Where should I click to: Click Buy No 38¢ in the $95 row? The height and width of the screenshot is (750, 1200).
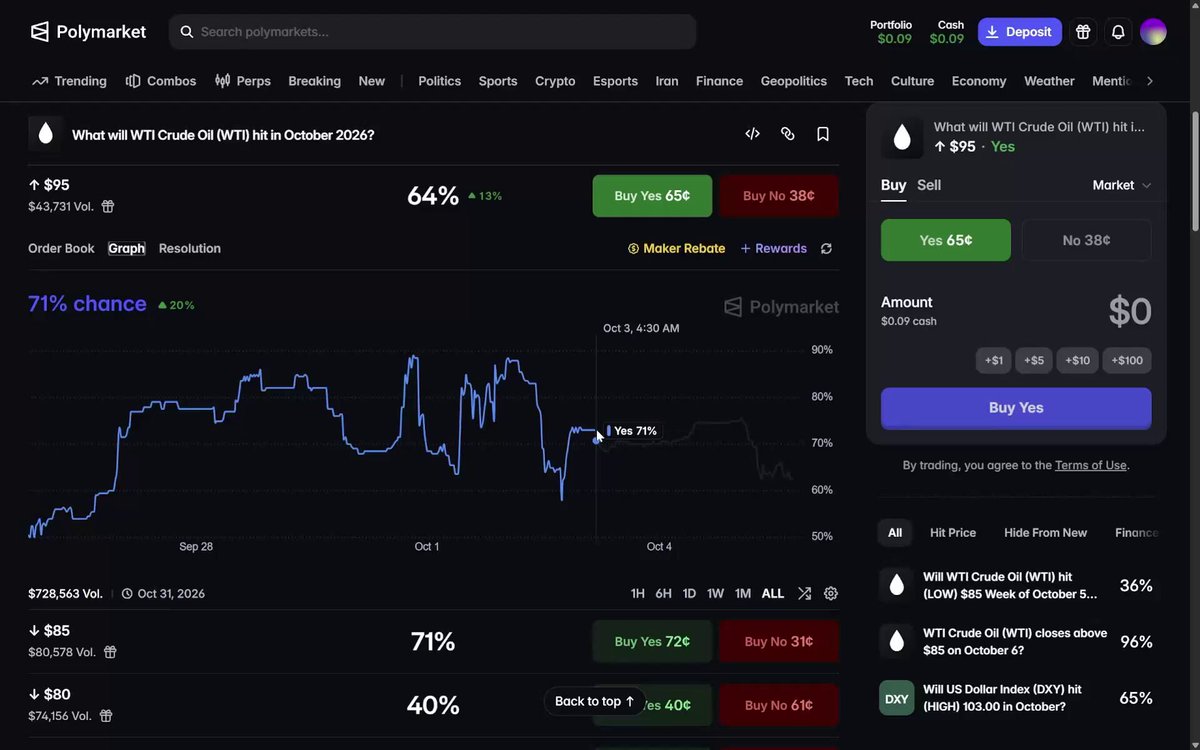779,196
